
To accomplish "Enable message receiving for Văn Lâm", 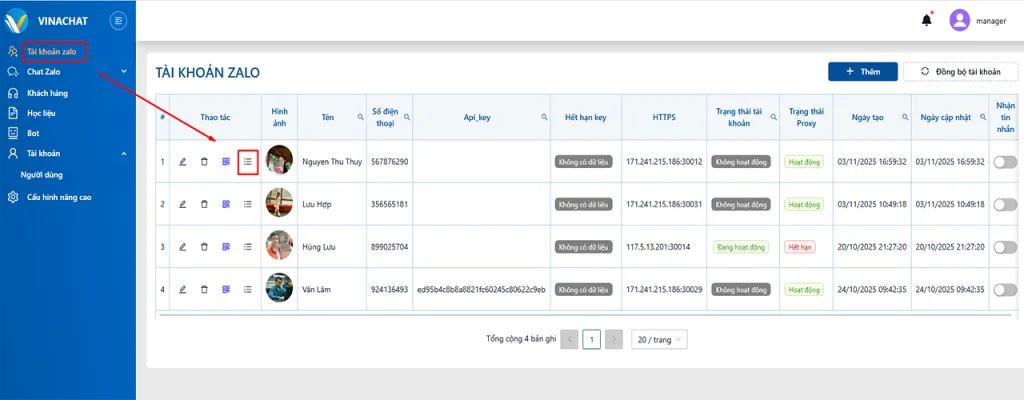I will (1005, 289).
